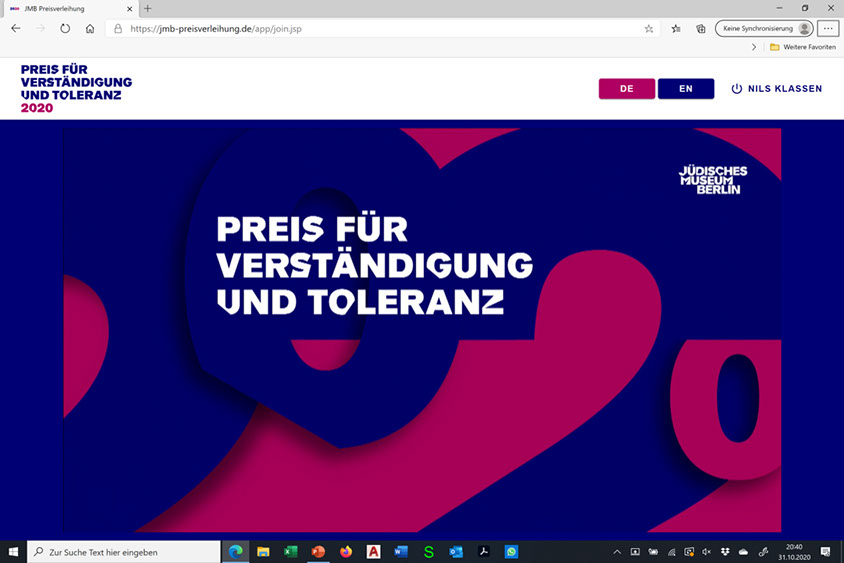Add page to favorites star icon

click(x=649, y=29)
